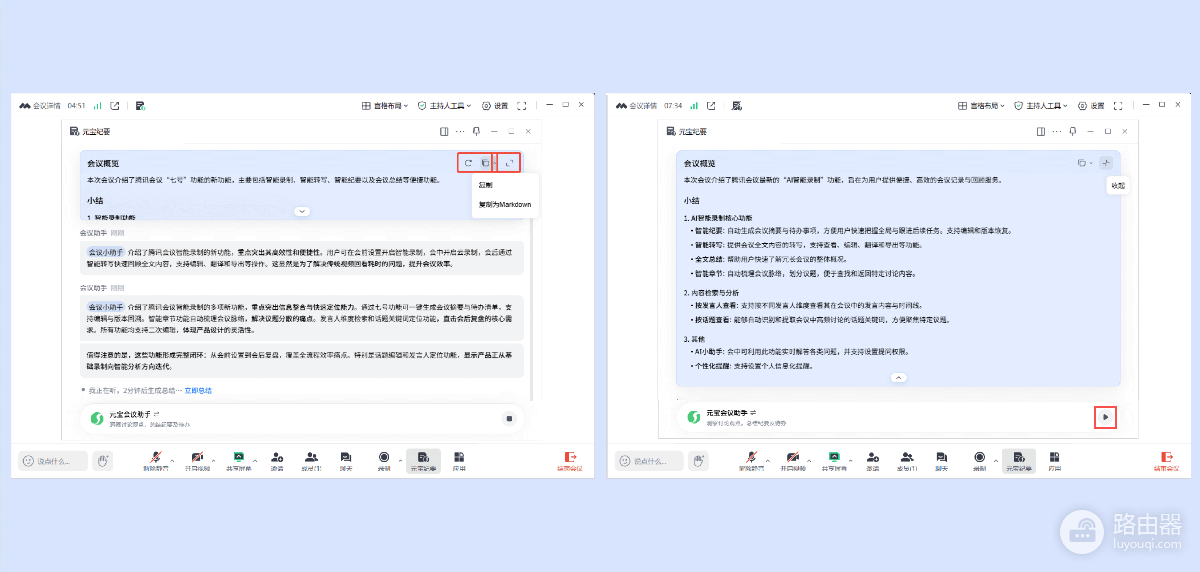
Task: Click the pop-out share icon in left window header
Action: pyautogui.click(x=115, y=105)
